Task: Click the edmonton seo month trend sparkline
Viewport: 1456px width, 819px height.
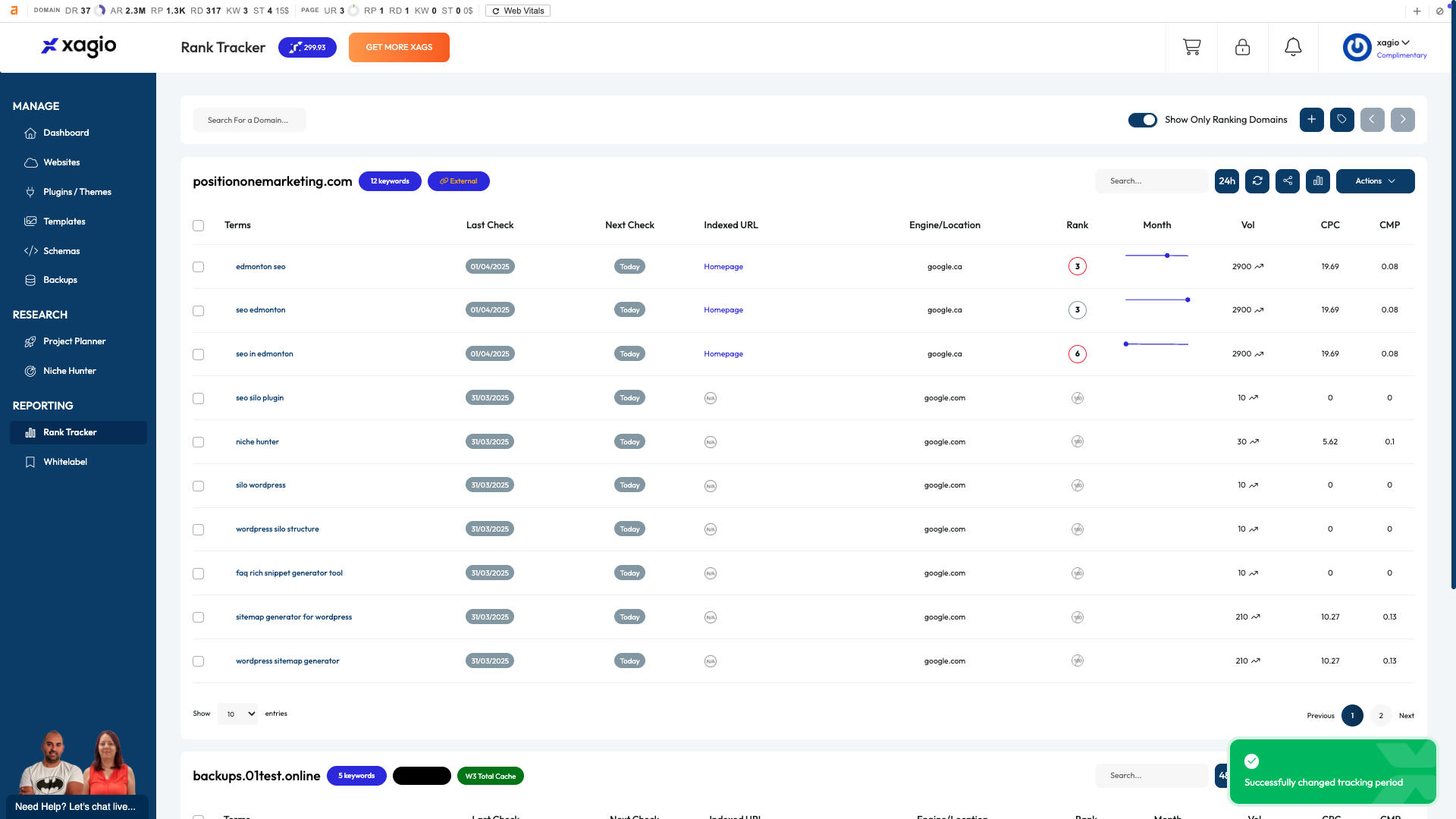Action: click(x=1156, y=256)
